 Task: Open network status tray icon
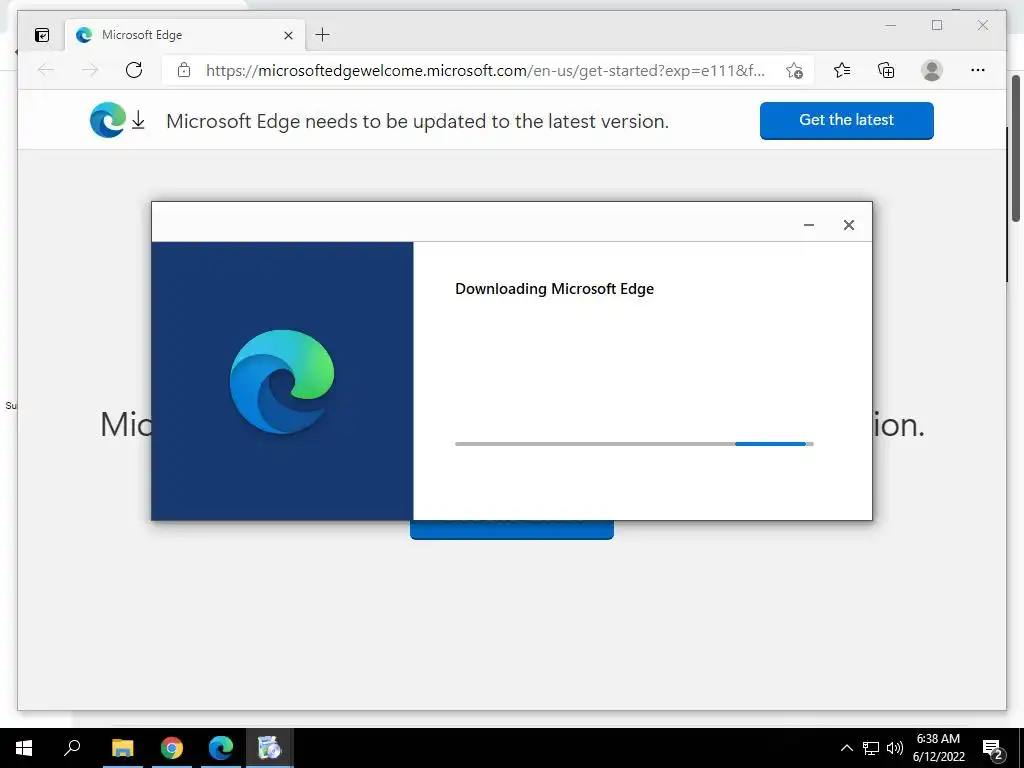(x=871, y=748)
